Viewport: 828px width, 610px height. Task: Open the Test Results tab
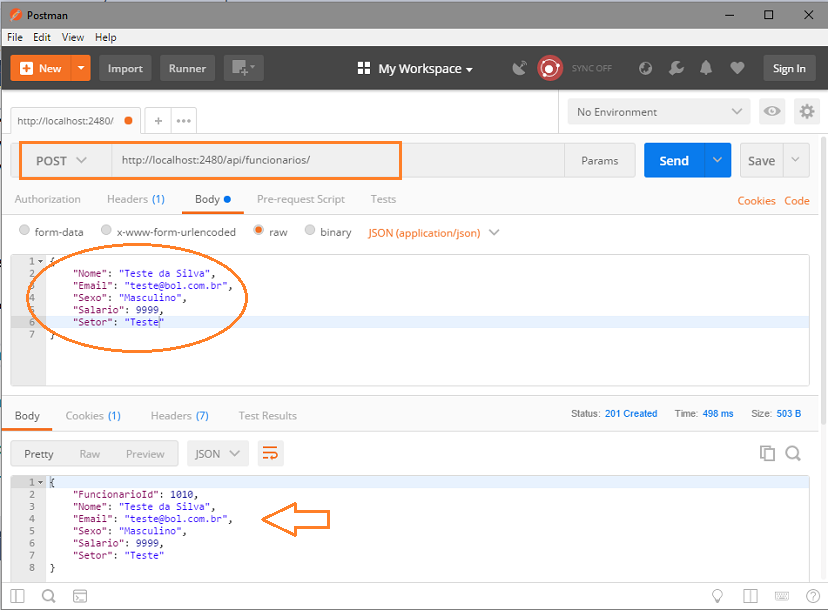(x=267, y=416)
